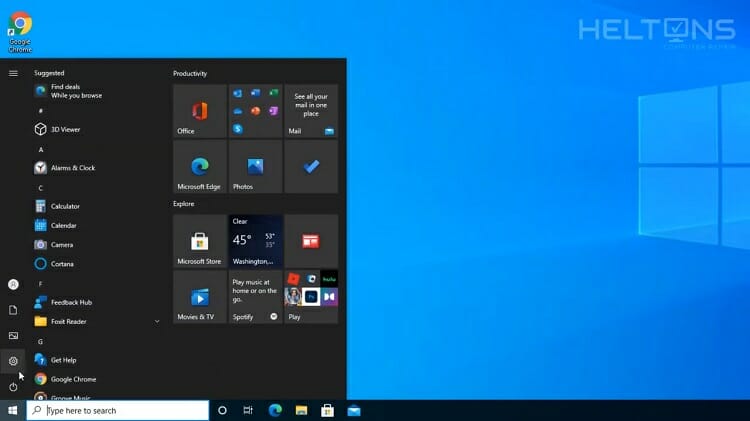Select Google Chrome desktop shortcut
The height and width of the screenshot is (421, 750).
click(20, 33)
